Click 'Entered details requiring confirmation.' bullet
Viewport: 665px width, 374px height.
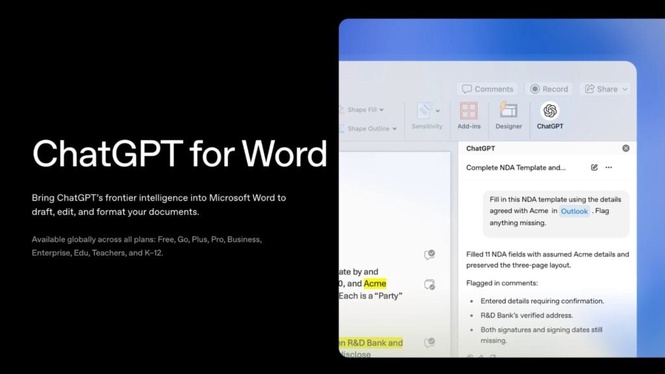coord(542,301)
